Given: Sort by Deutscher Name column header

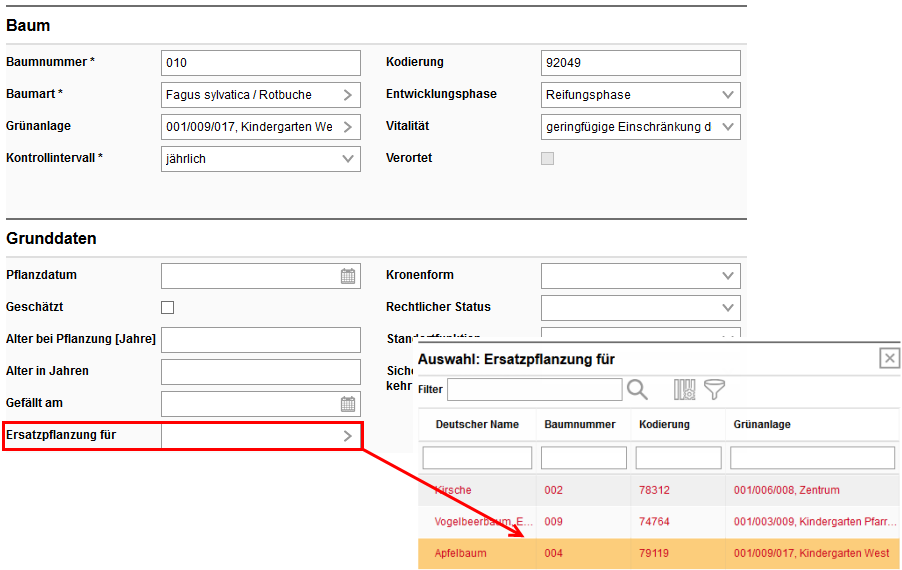Looking at the screenshot, I should click(477, 424).
